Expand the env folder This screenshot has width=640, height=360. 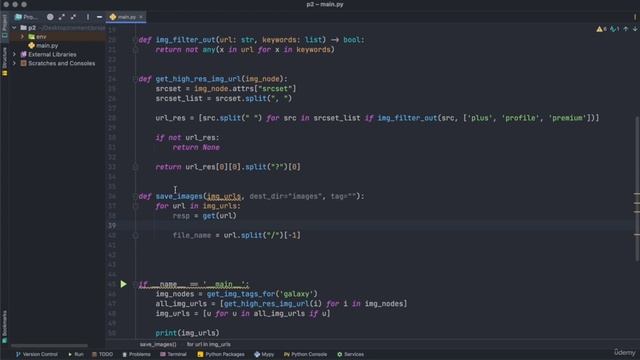22,37
